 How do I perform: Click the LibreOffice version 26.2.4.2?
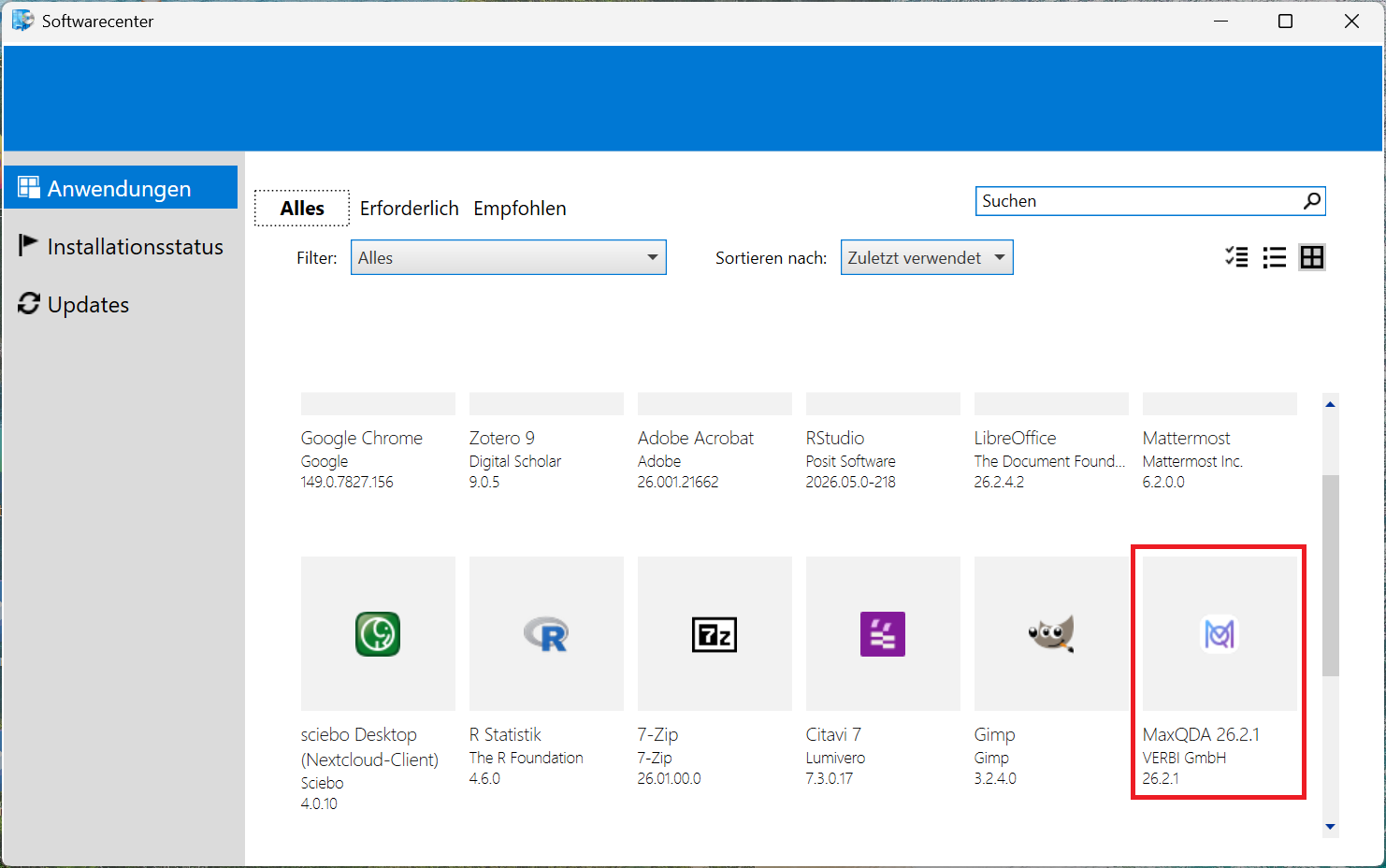point(999,482)
